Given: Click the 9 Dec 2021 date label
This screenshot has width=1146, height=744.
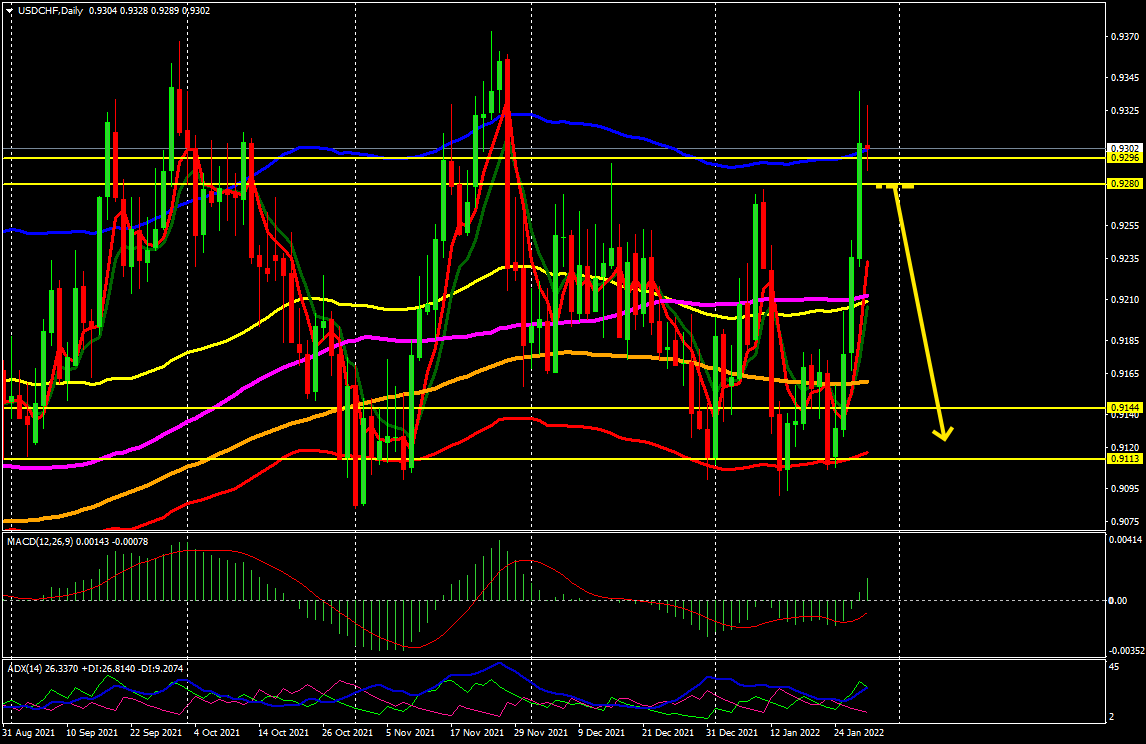Looking at the screenshot, I should point(602,732).
